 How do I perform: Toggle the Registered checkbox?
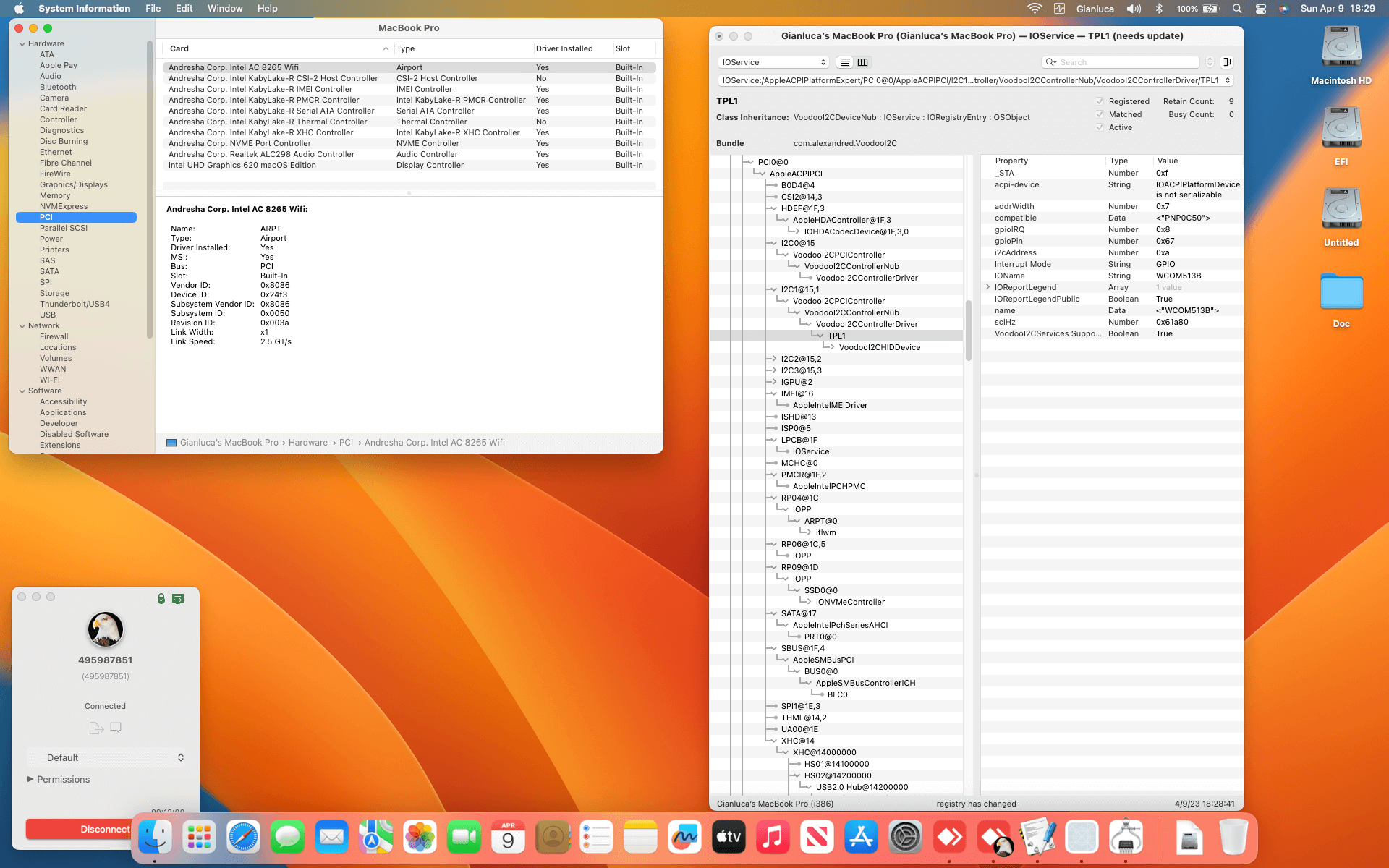point(1100,101)
